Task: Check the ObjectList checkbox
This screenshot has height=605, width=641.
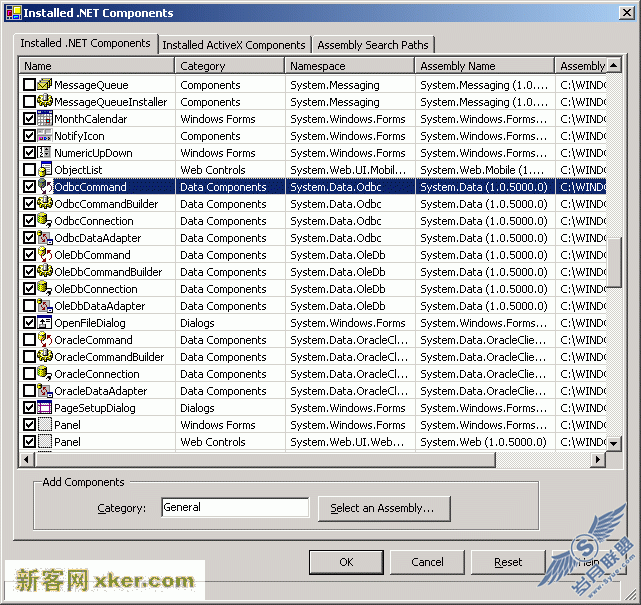Action: [29, 170]
